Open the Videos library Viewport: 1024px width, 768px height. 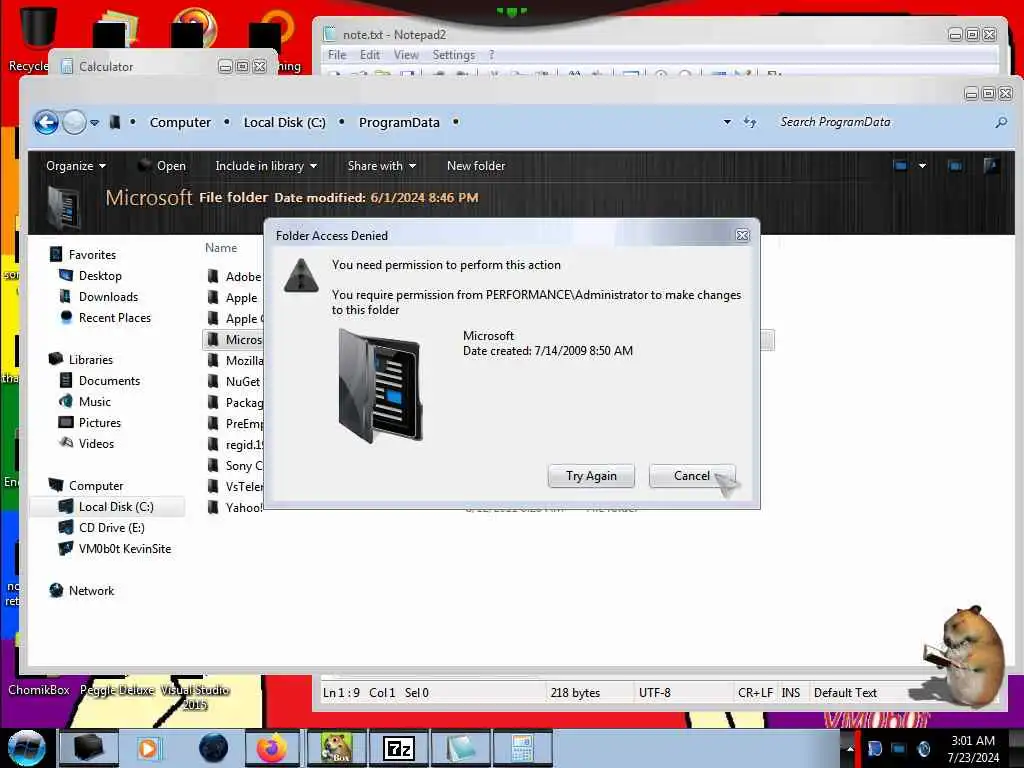click(x=96, y=443)
